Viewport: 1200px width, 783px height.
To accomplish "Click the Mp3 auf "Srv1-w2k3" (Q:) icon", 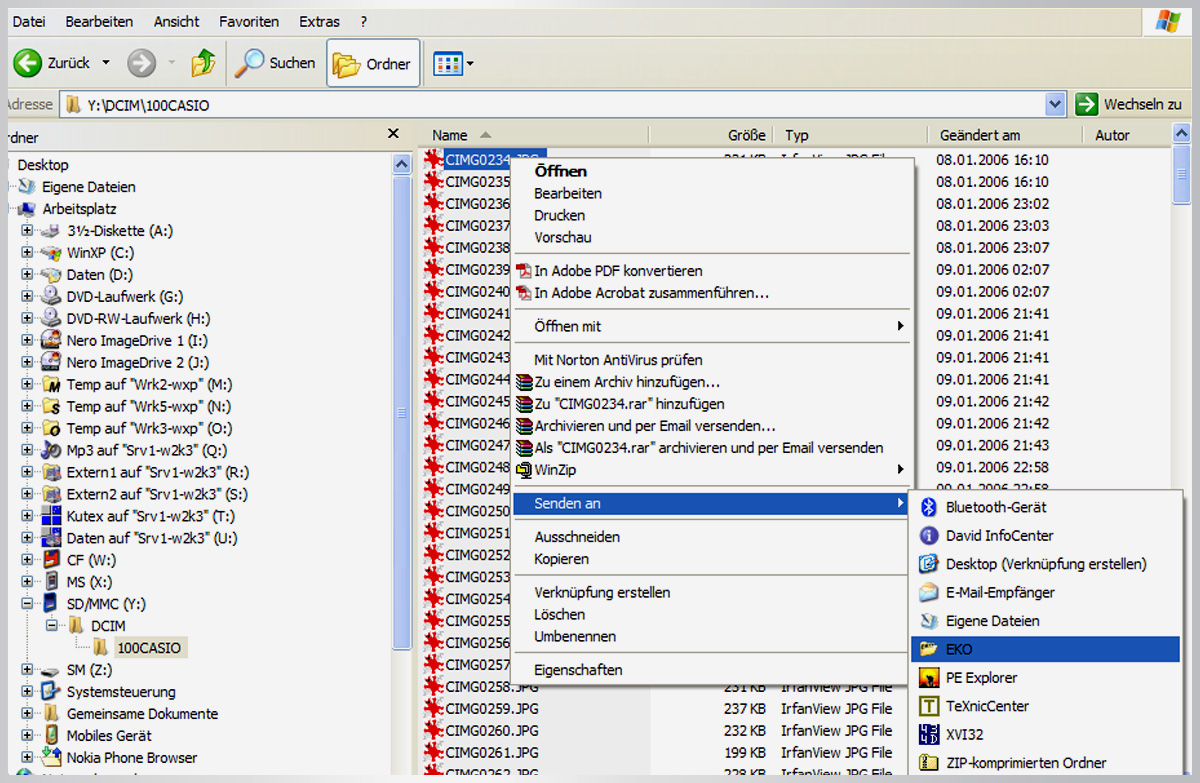I will point(51,451).
